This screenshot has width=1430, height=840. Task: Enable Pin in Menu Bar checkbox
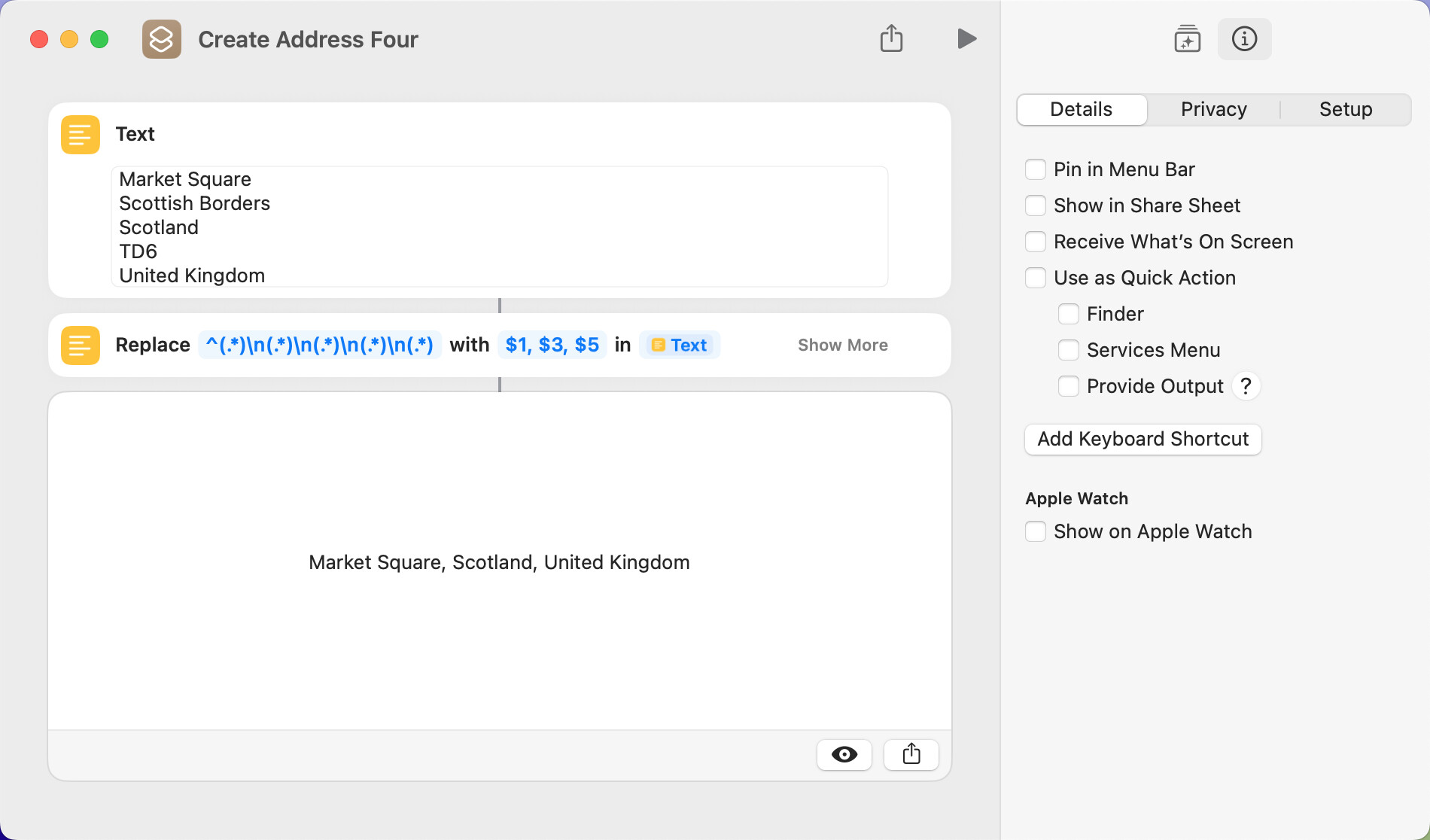(x=1036, y=169)
